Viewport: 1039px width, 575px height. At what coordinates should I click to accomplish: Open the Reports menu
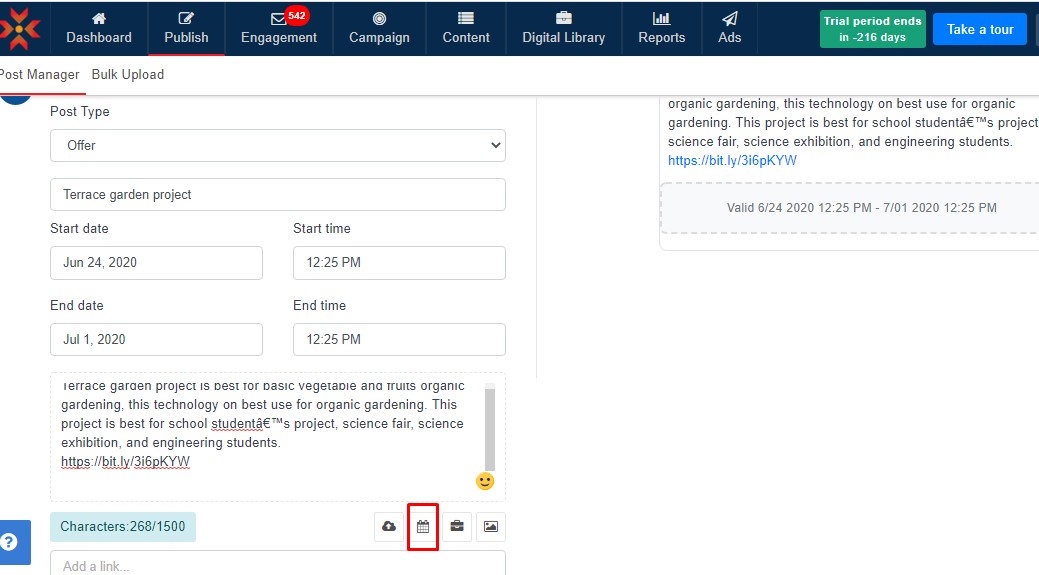pyautogui.click(x=661, y=28)
